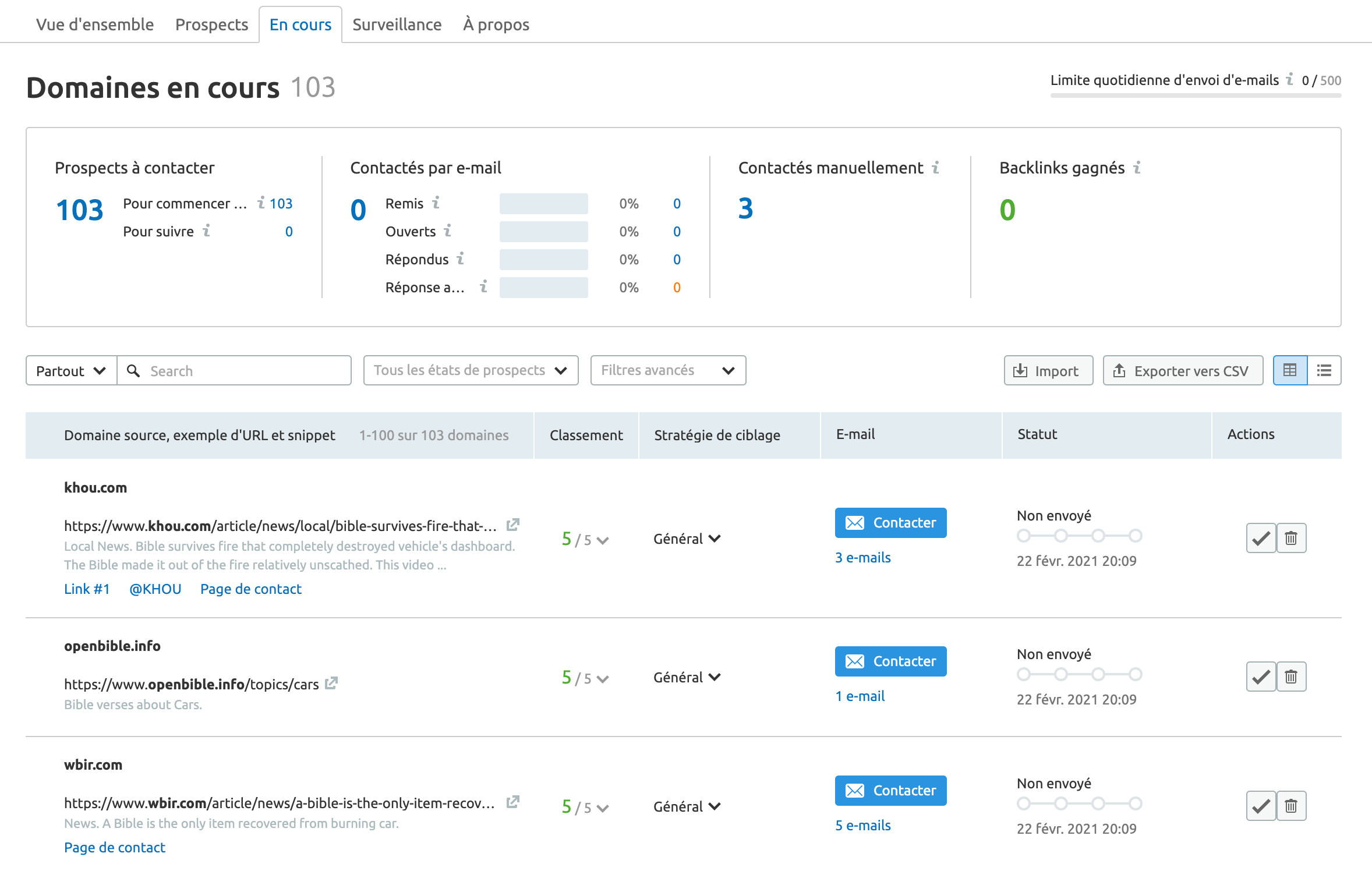Click the Import button

point(1048,371)
